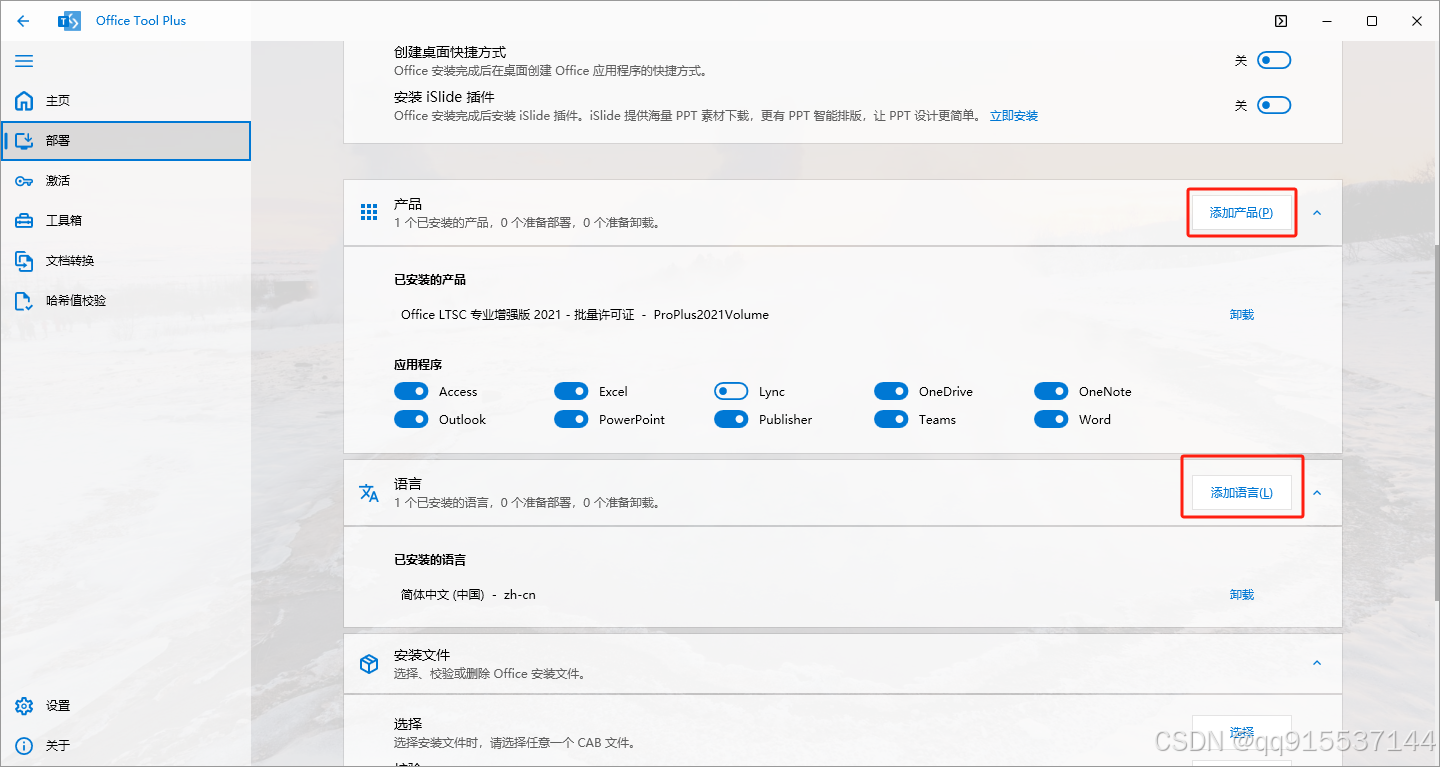Open 设置 in sidebar
The image size is (1440, 767).
click(125, 706)
